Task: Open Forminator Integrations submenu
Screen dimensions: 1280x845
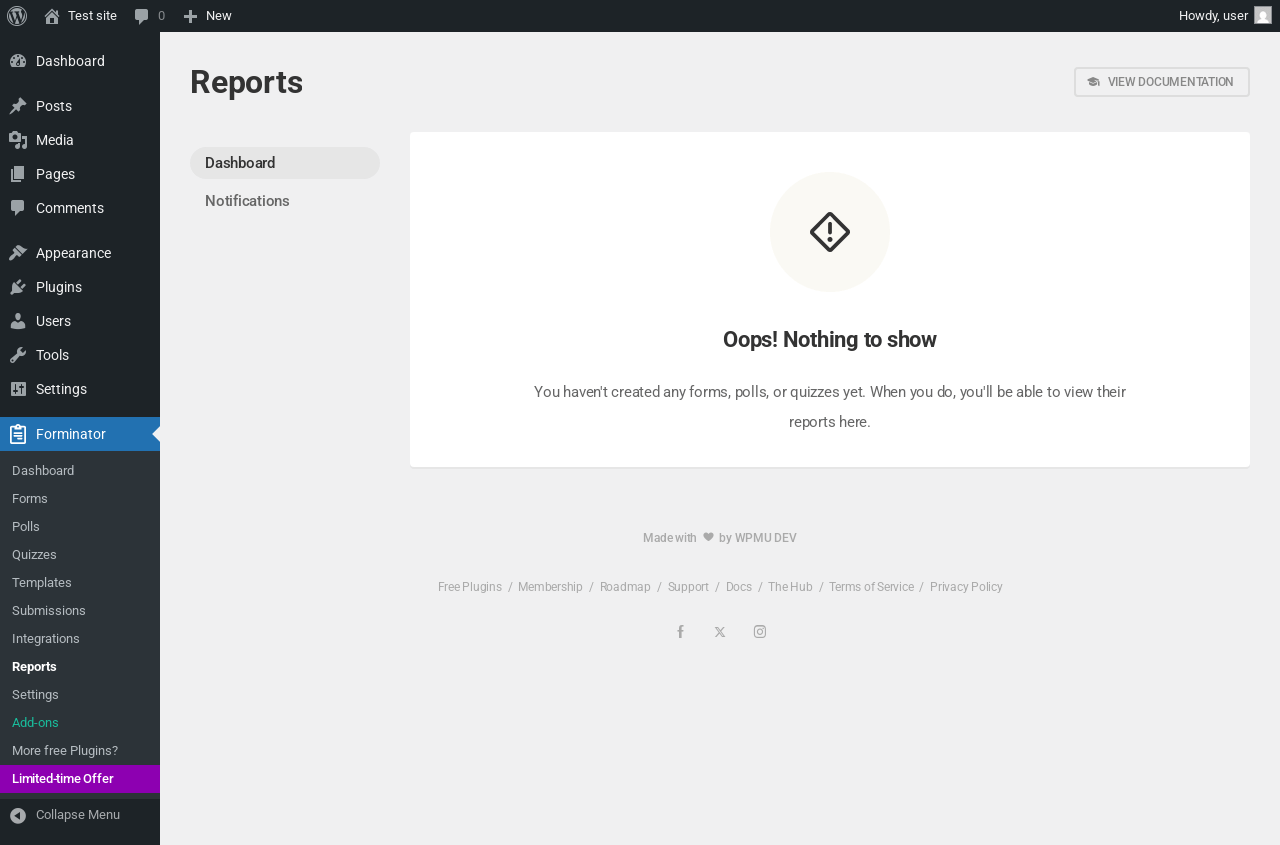Action: pyautogui.click(x=80, y=639)
